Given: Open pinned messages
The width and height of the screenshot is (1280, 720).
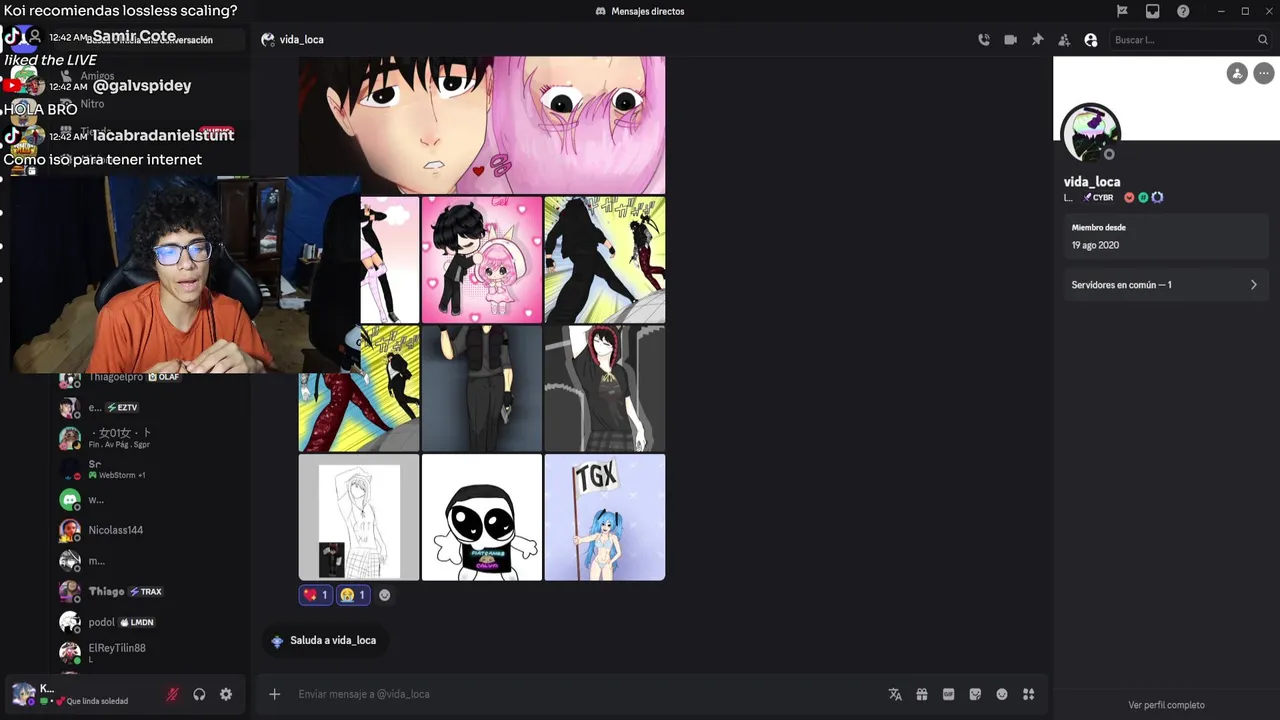Looking at the screenshot, I should point(1037,40).
